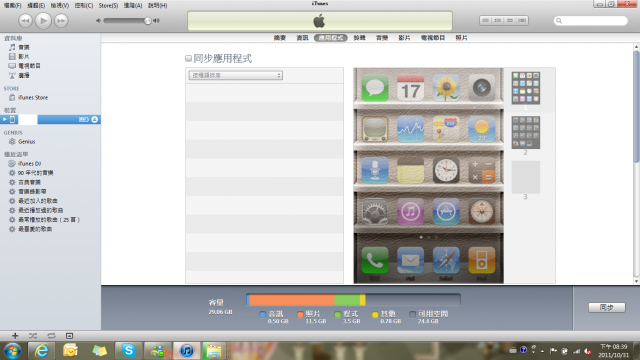640x360 pixels.
Task: Open the Store(S) menu
Action: (108, 5)
